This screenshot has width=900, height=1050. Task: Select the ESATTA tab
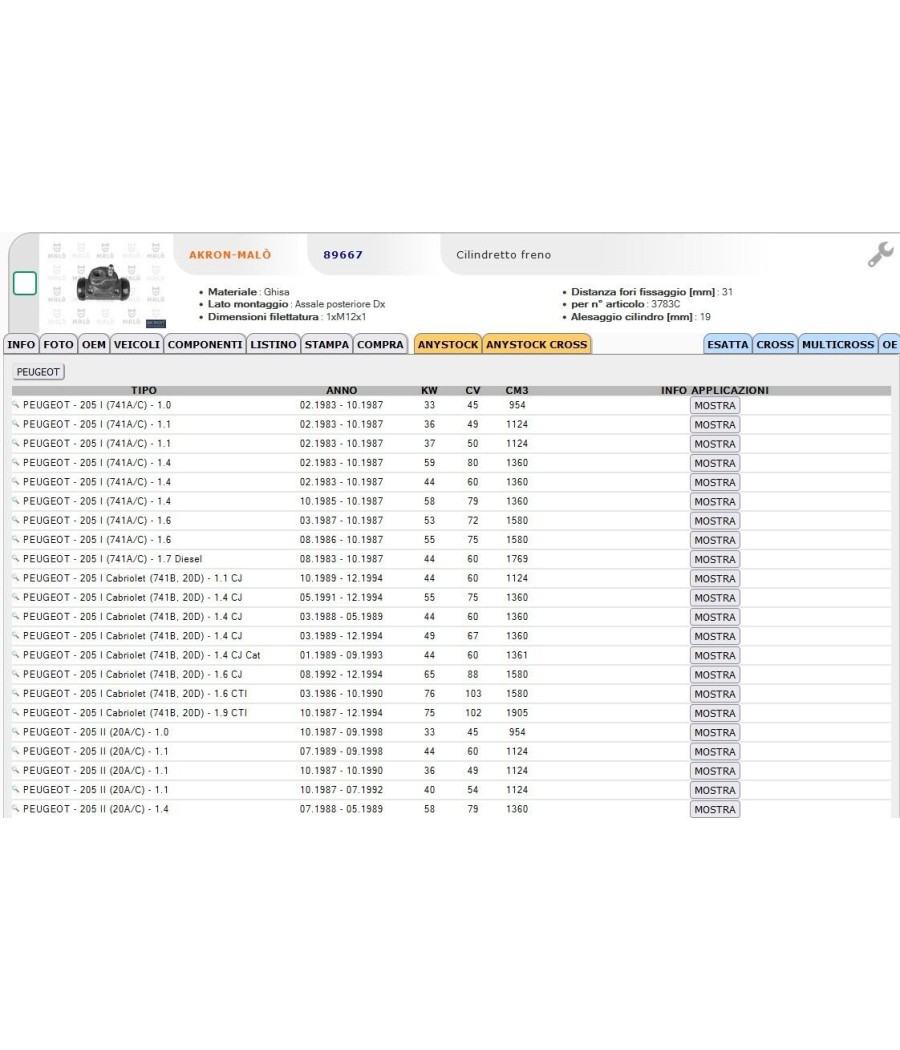coord(728,344)
